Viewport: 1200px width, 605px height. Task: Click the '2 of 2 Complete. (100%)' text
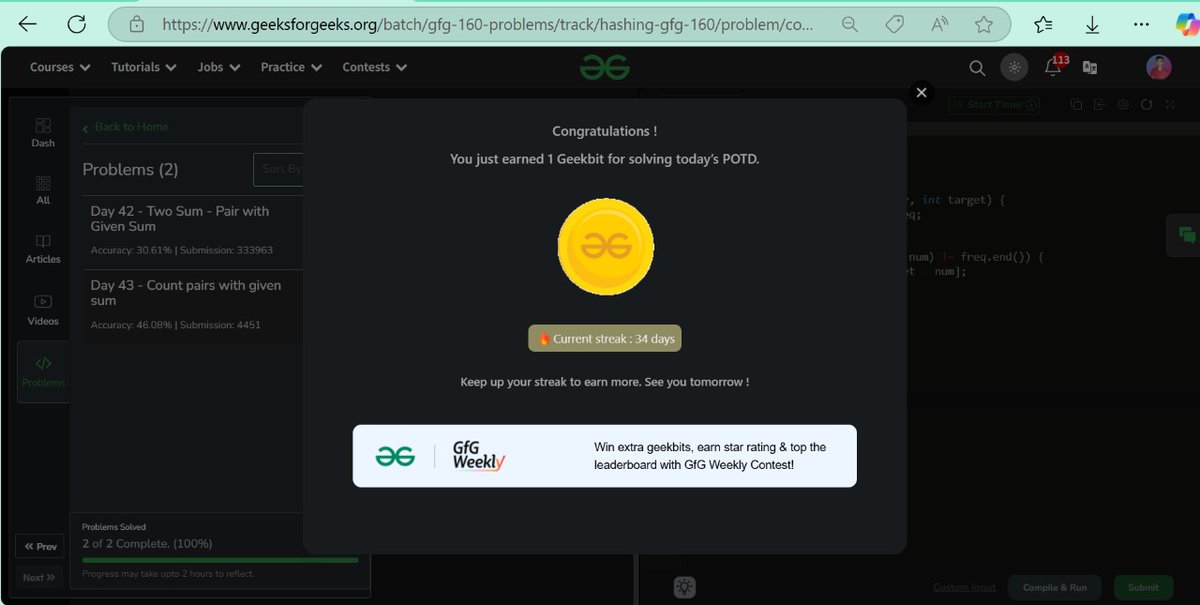pos(147,543)
